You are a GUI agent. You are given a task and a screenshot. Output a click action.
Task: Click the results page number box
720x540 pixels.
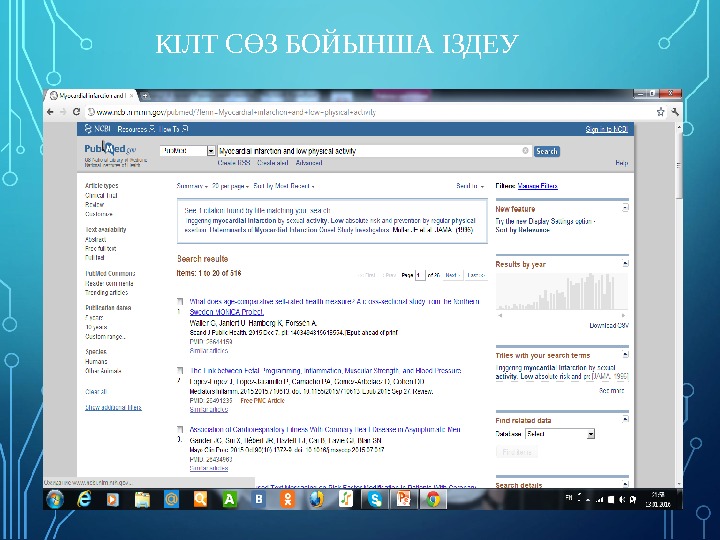point(420,275)
